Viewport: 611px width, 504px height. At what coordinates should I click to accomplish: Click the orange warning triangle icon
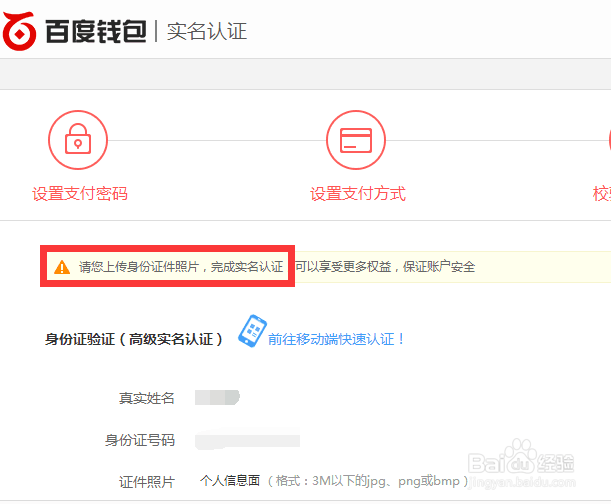click(x=62, y=267)
